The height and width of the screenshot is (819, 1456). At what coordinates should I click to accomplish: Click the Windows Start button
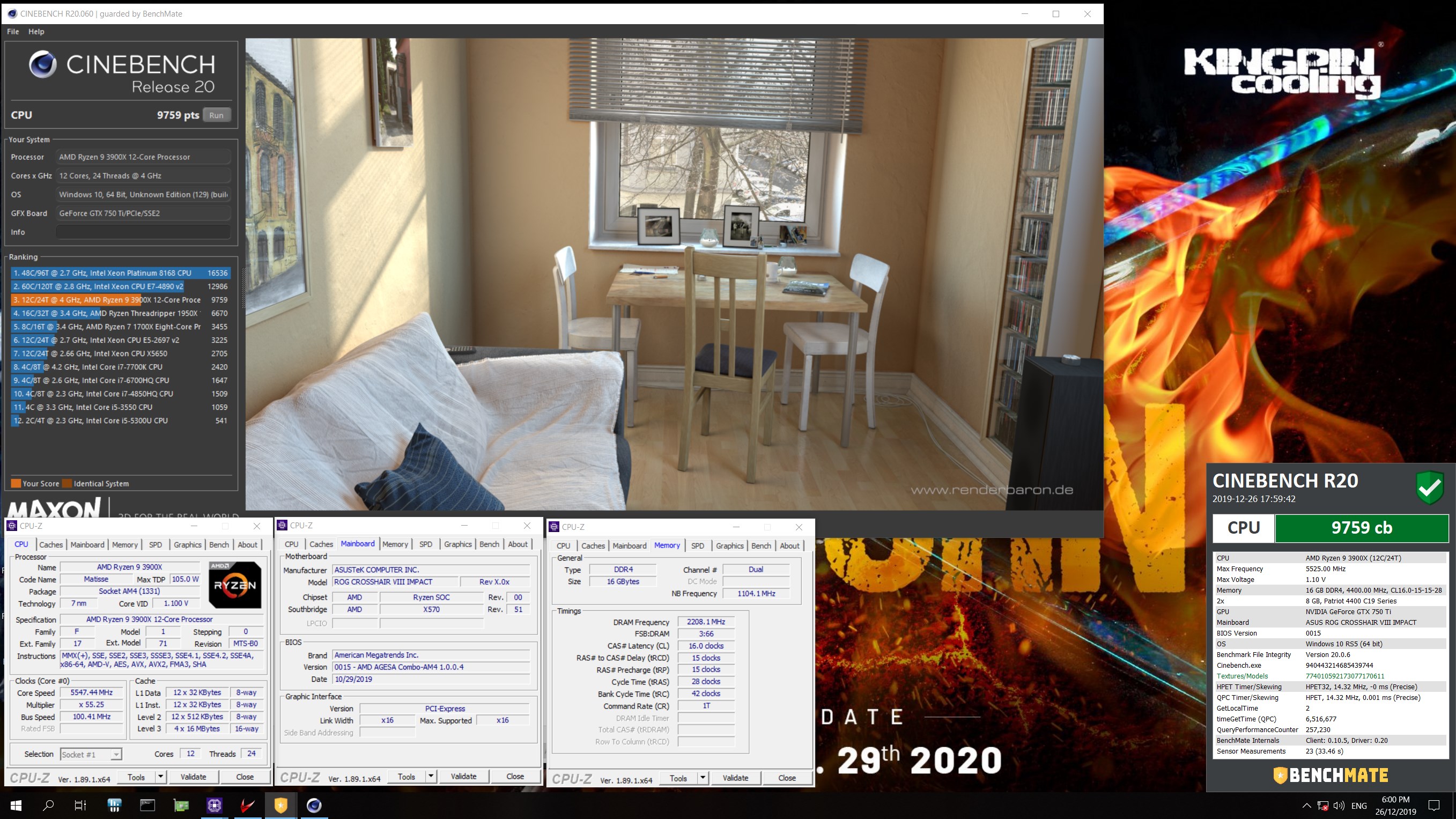[16, 805]
